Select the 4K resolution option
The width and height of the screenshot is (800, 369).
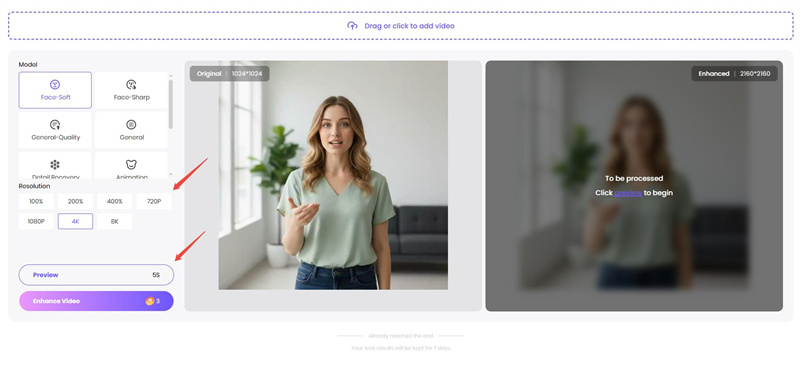pyautogui.click(x=76, y=222)
